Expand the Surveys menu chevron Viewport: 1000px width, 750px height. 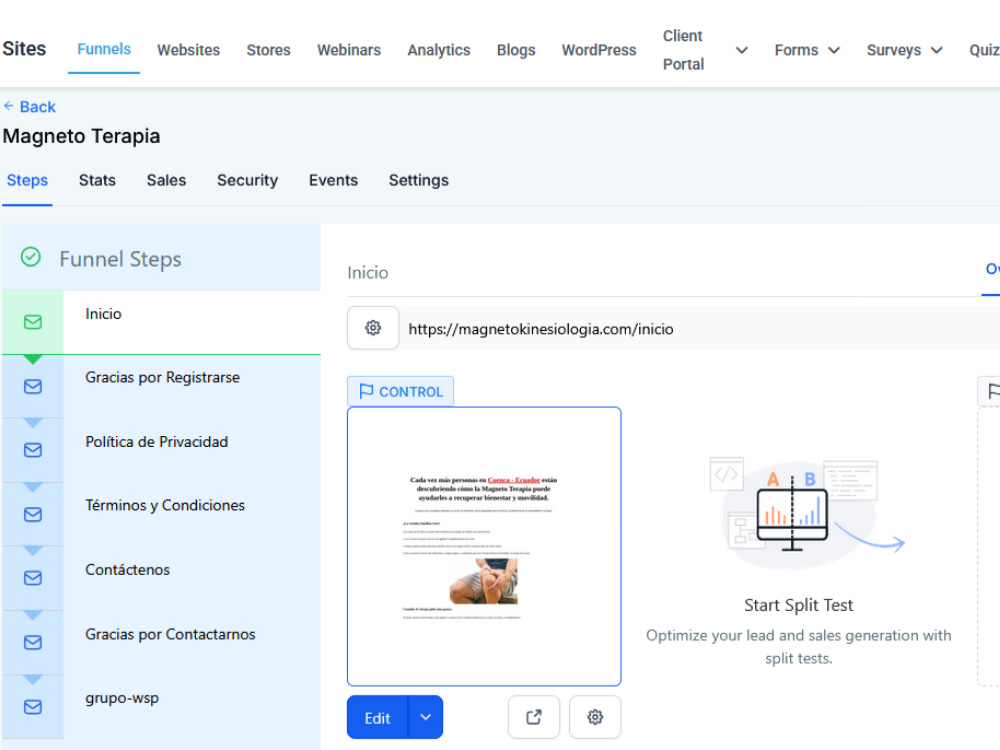[936, 50]
